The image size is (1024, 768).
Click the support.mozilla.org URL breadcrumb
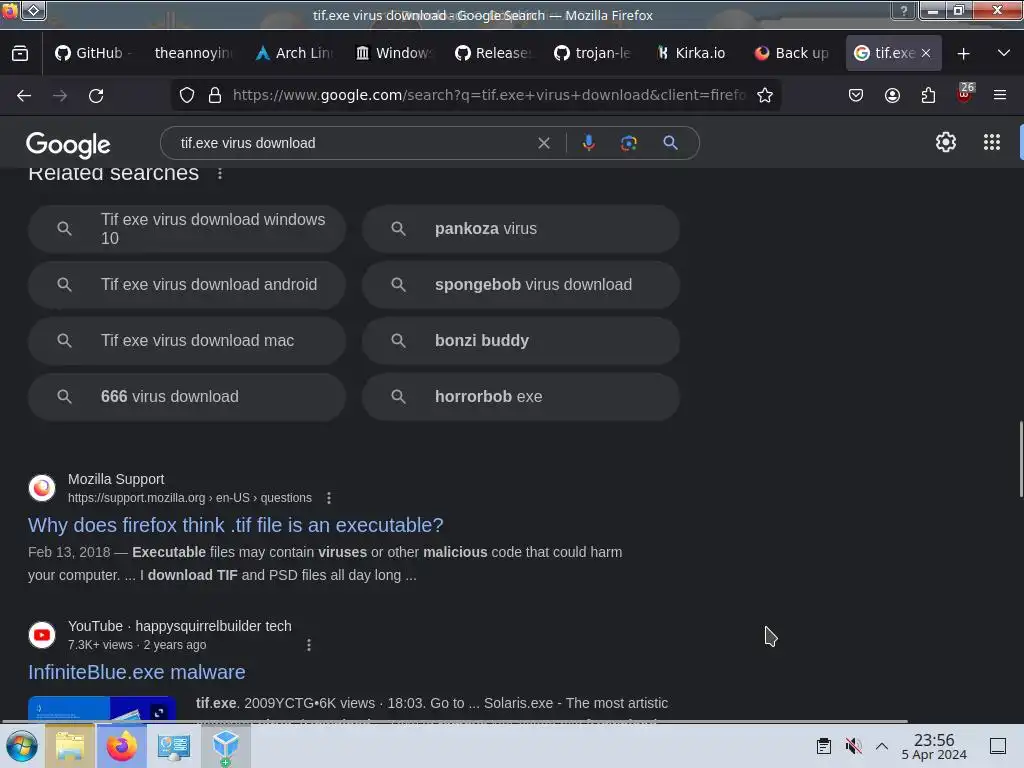tap(190, 498)
